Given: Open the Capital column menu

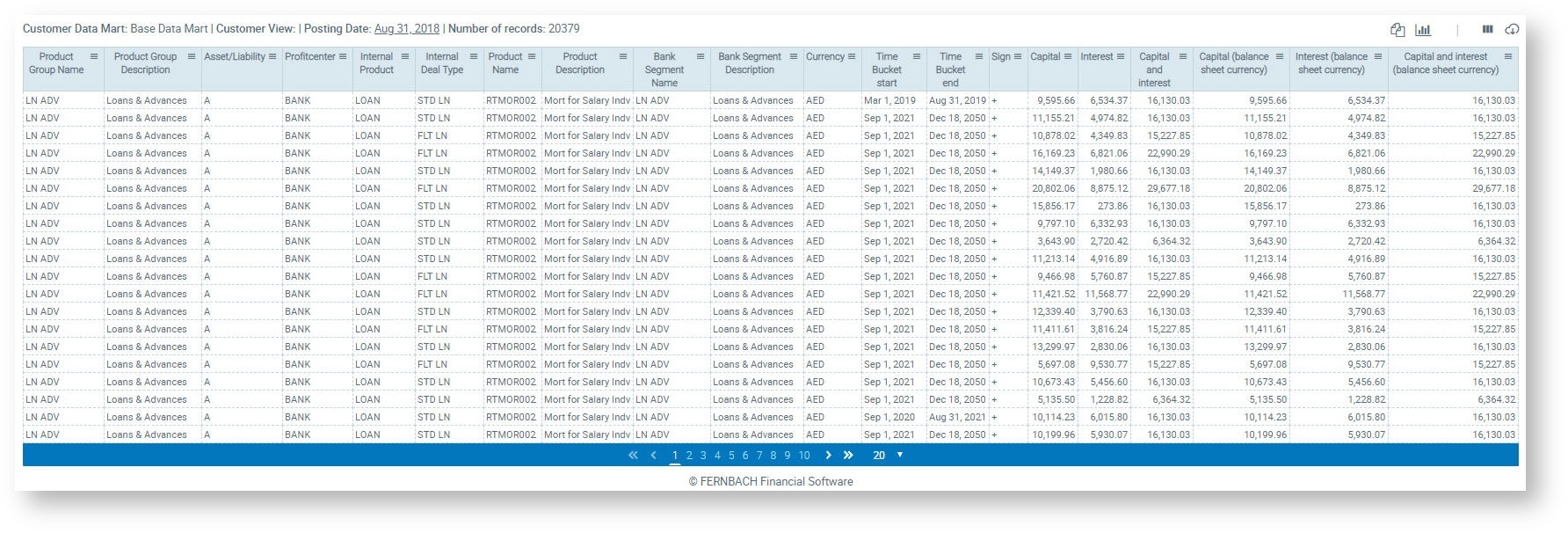Looking at the screenshot, I should (1068, 57).
